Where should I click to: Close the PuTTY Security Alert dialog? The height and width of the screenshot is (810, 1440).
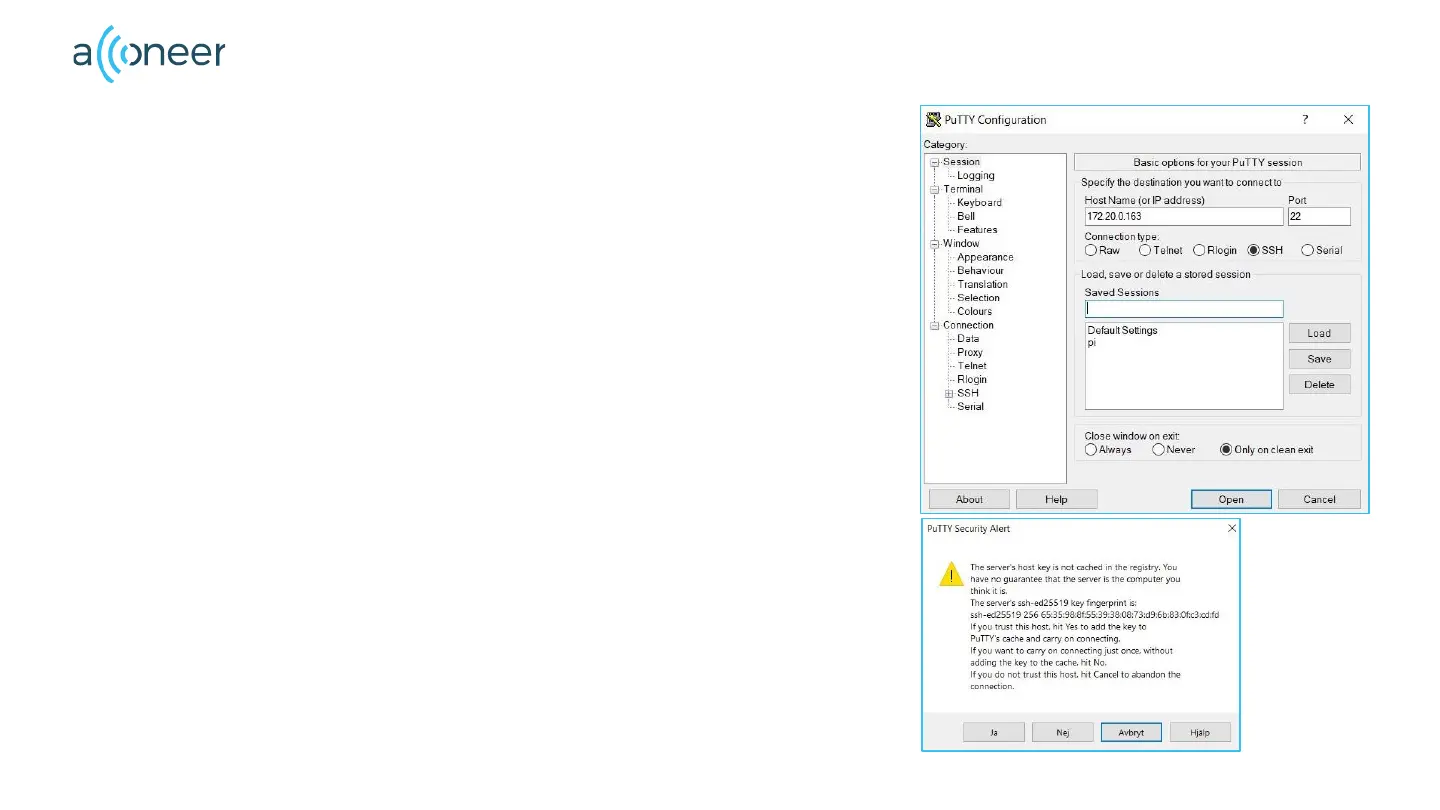[1232, 528]
